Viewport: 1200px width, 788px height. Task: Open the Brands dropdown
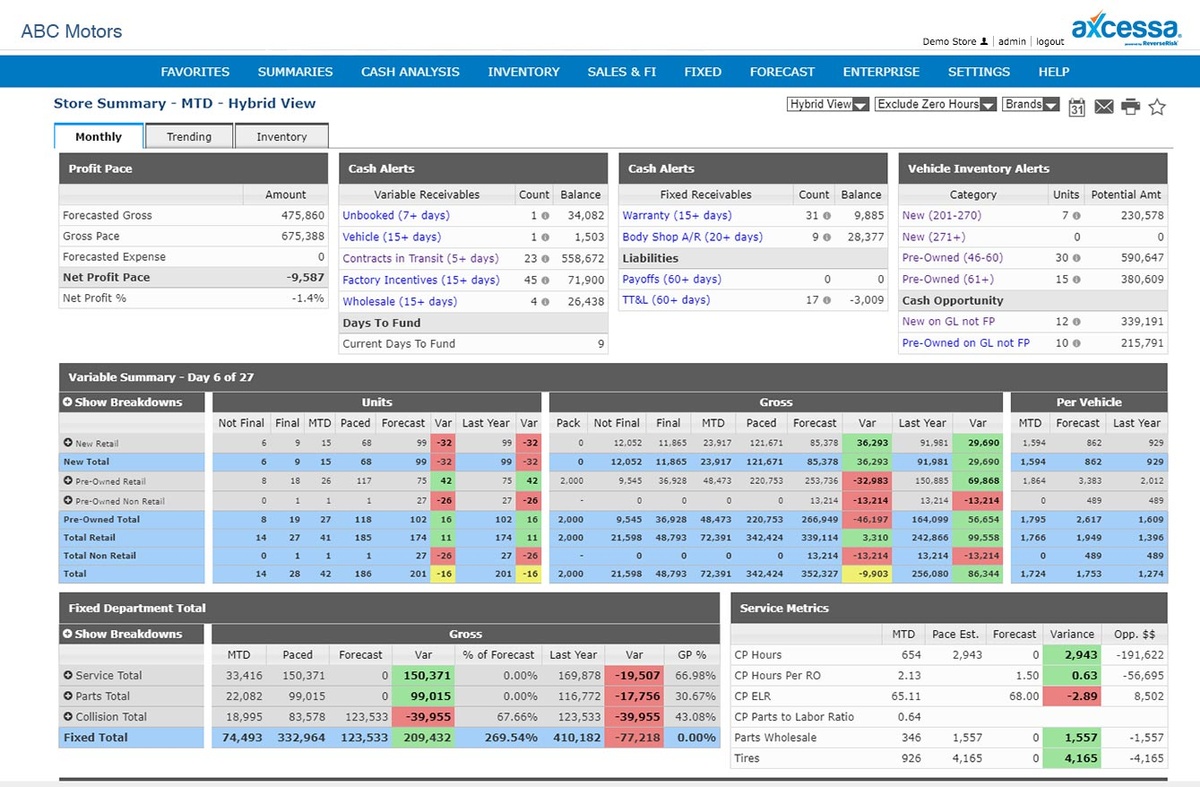point(1030,104)
